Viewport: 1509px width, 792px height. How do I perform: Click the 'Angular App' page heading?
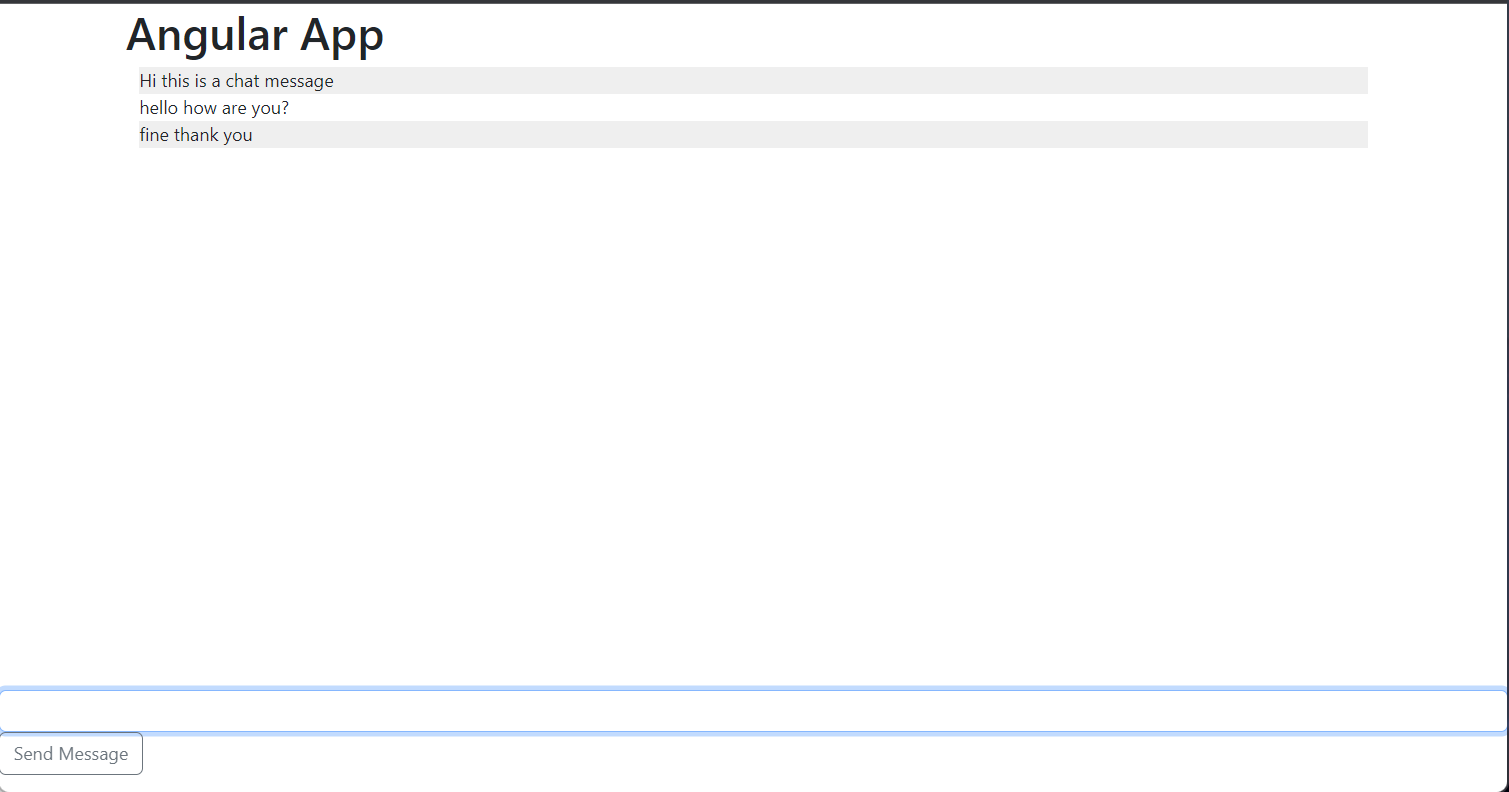[x=255, y=35]
